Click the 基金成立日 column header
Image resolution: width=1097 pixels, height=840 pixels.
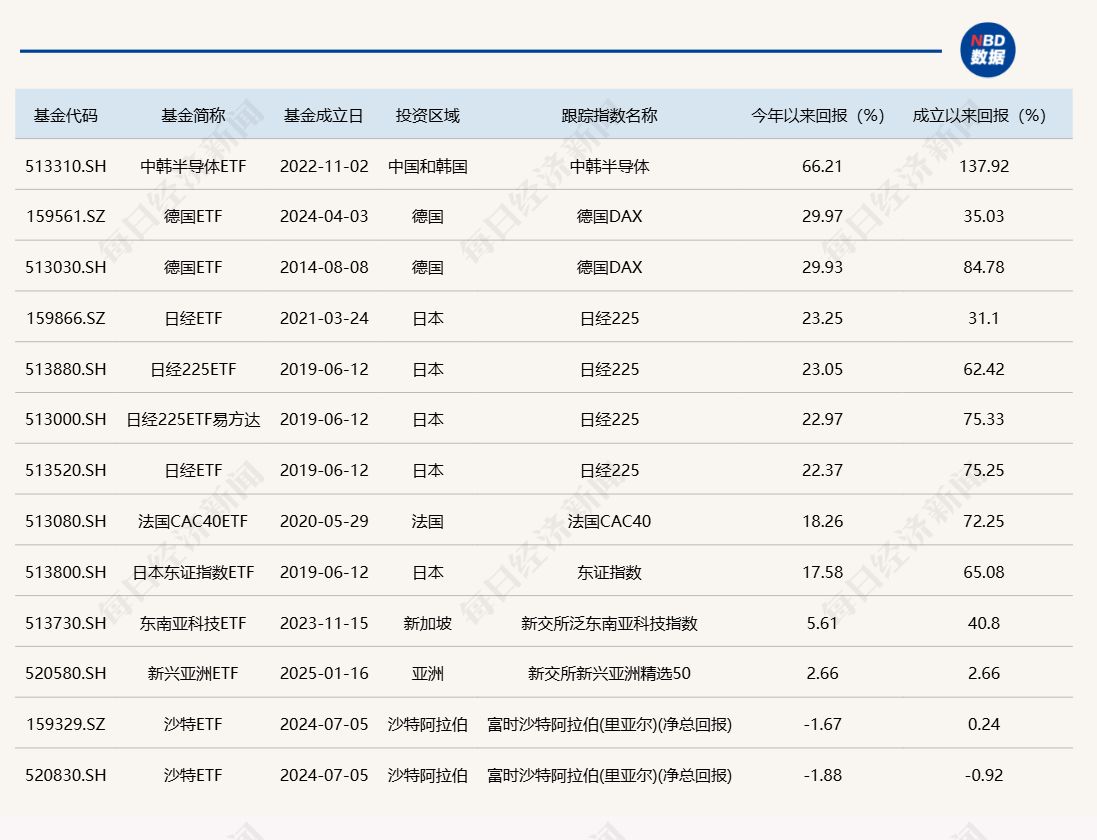click(323, 115)
